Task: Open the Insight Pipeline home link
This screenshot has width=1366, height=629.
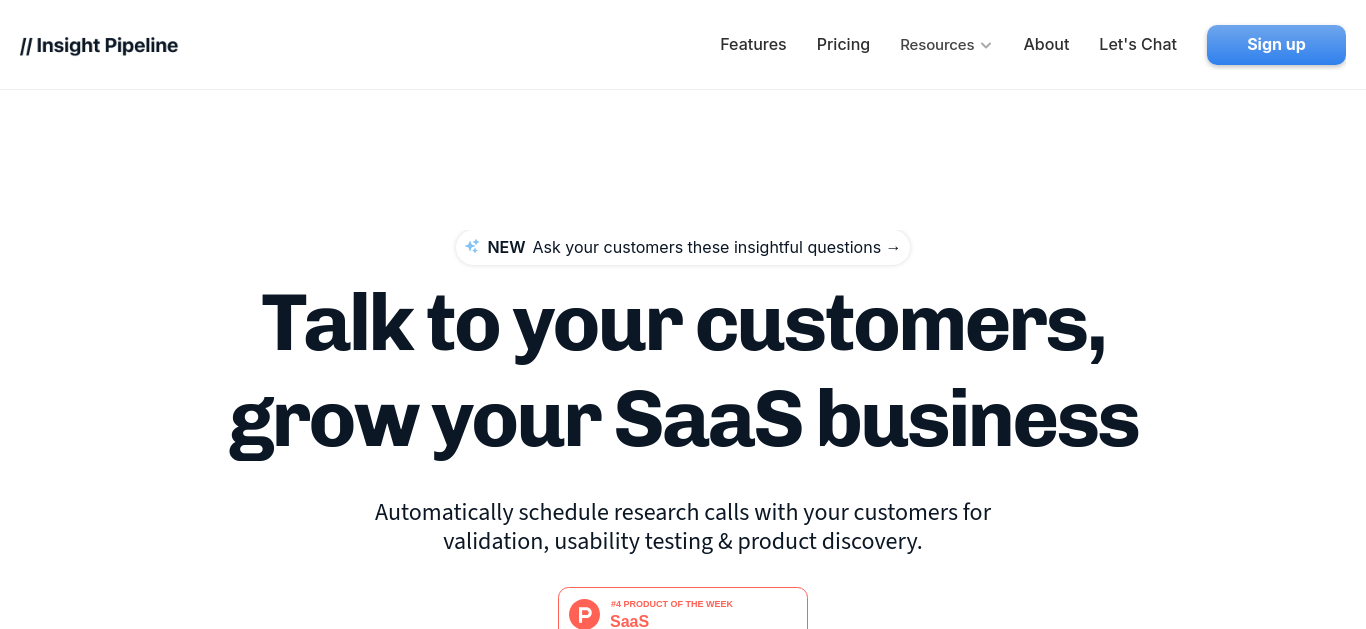Action: point(99,46)
